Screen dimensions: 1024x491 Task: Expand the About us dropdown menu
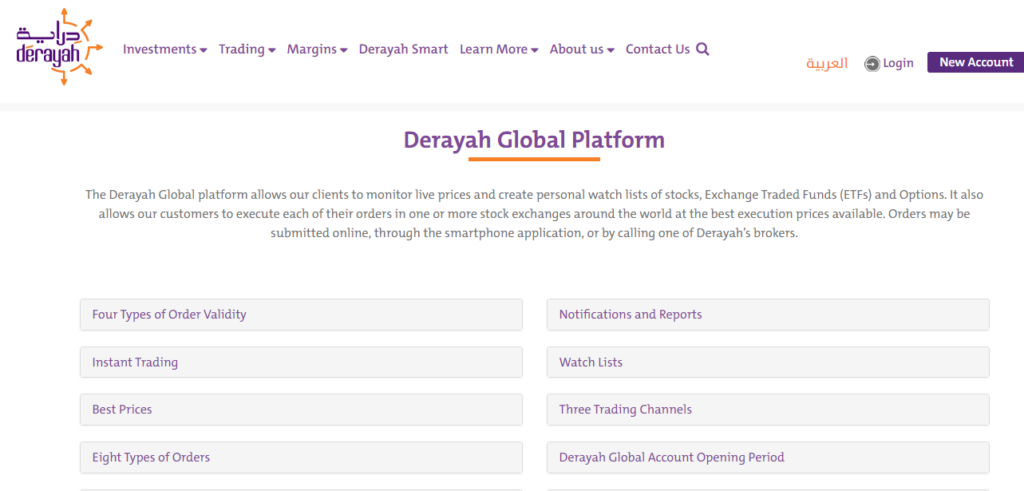582,49
